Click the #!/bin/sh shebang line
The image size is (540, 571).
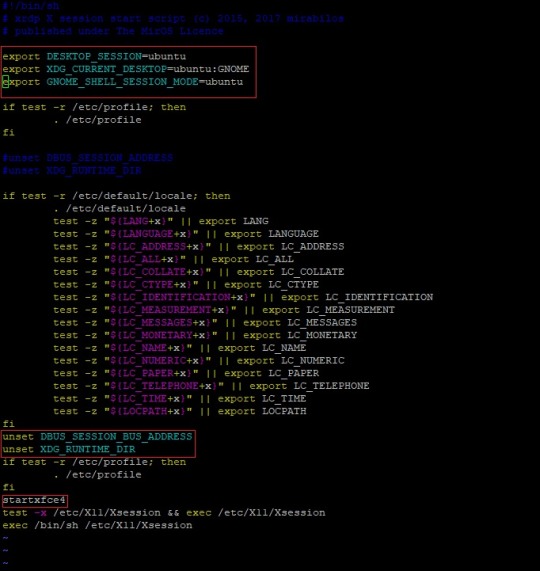[31, 5]
